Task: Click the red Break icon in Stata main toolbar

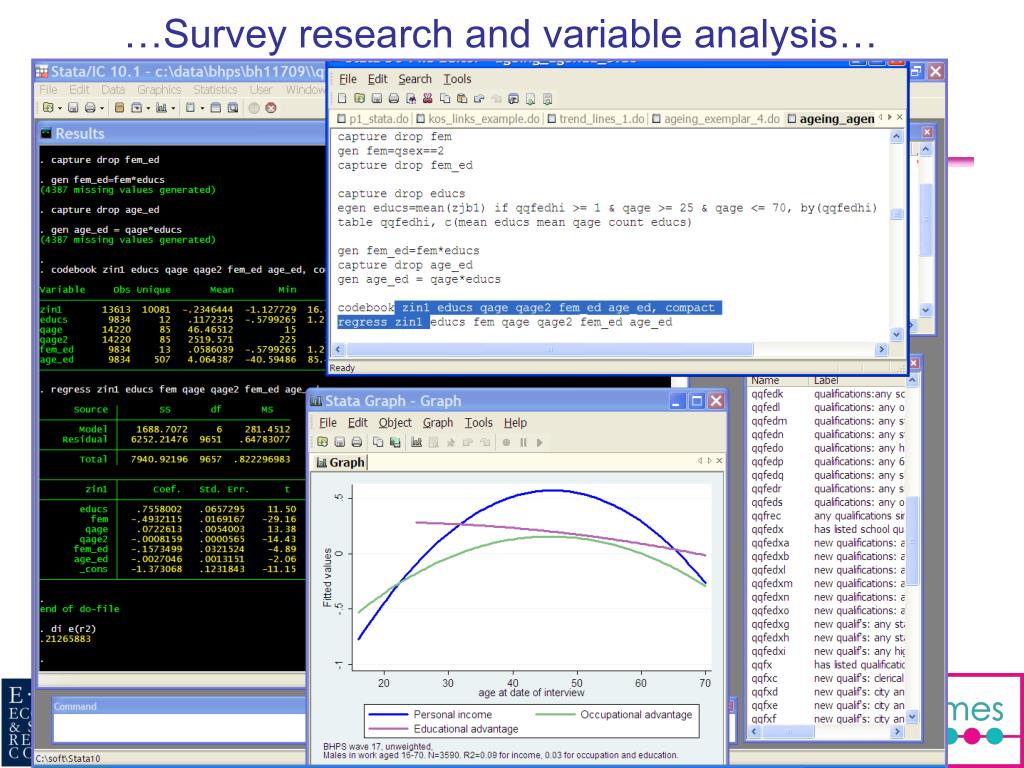Action: point(270,108)
